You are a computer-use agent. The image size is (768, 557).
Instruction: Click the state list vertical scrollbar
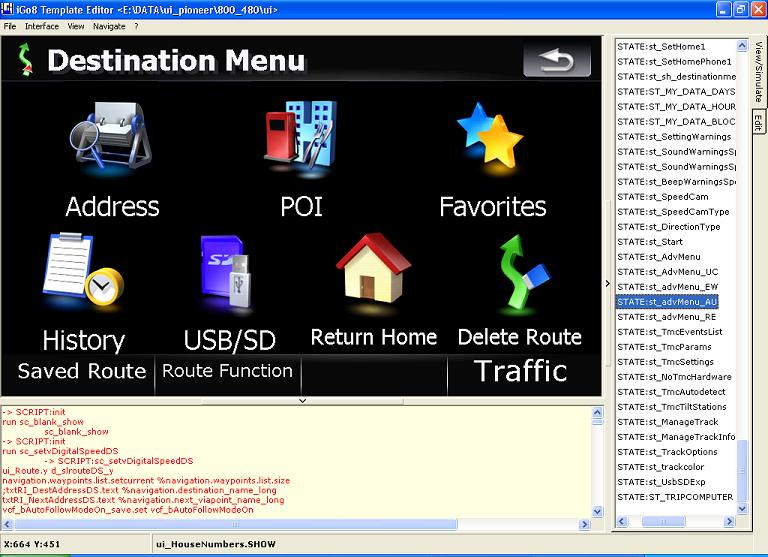743,300
